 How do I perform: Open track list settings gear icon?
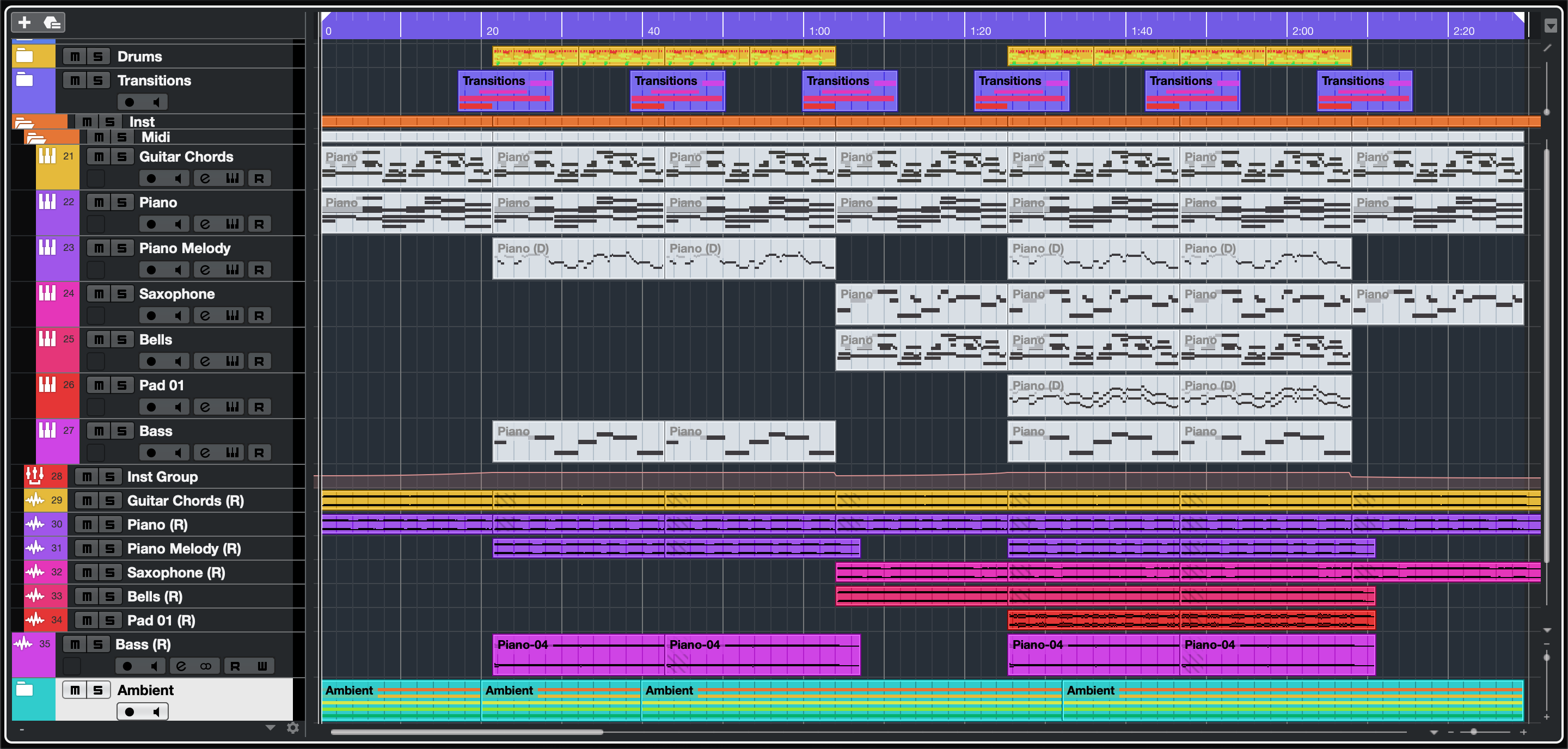pos(293,728)
